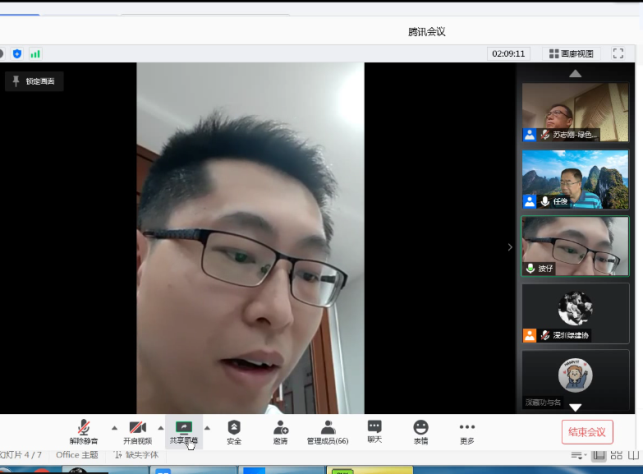Click the Share Screen (共享屏幕) icon
This screenshot has height=474, width=643.
coord(183,430)
